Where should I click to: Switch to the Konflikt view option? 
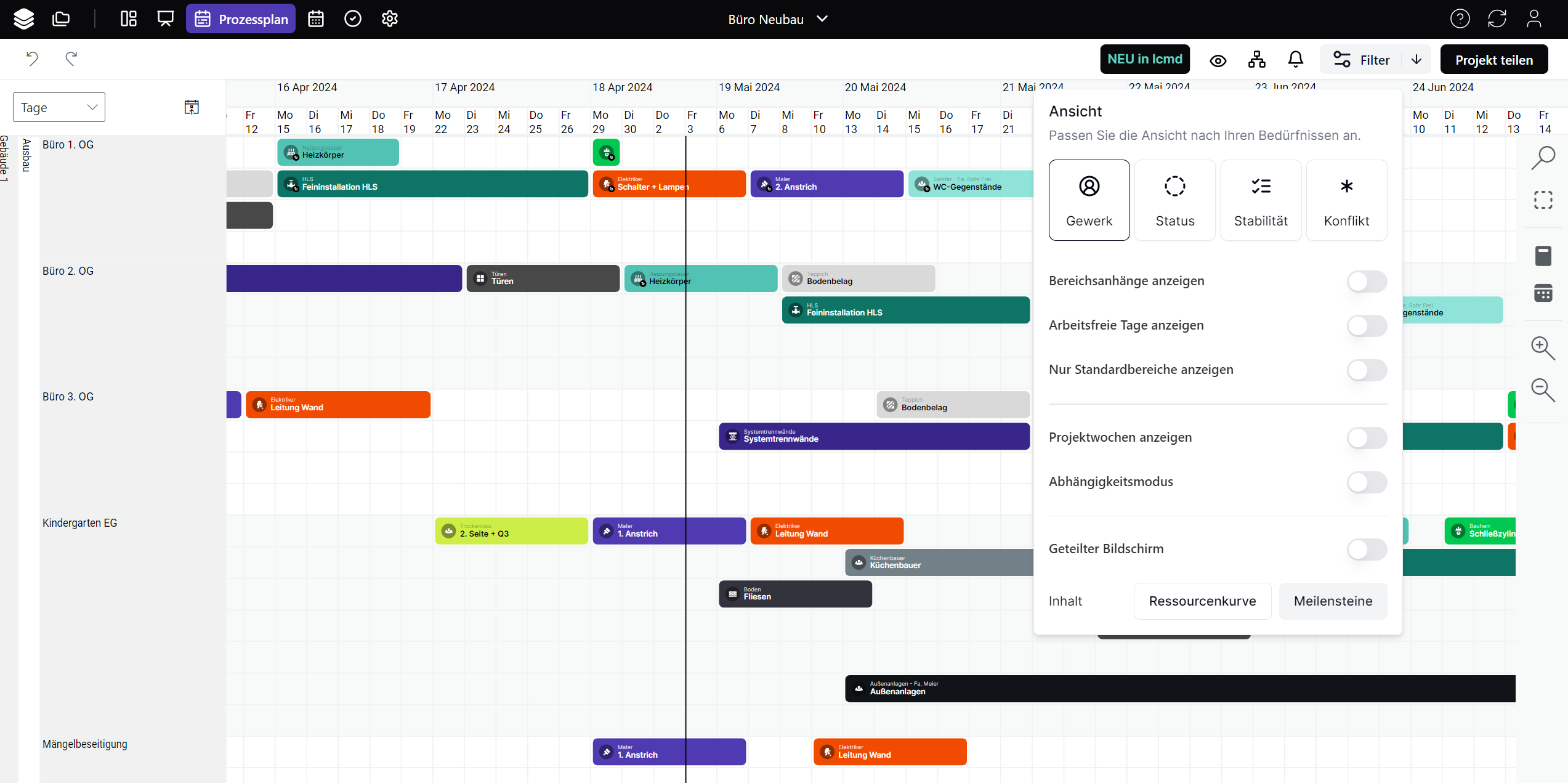(1346, 200)
